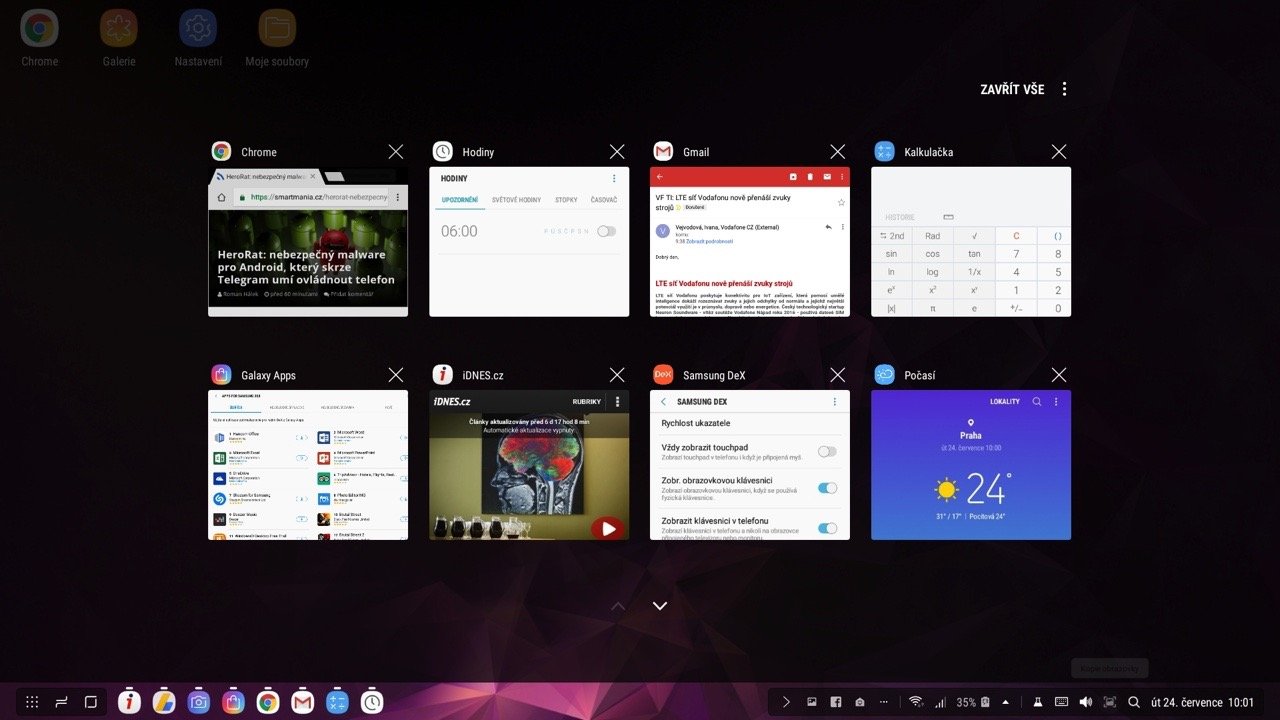Select the Upozornění tab in Hodiny
1280x720 pixels.
(x=460, y=200)
